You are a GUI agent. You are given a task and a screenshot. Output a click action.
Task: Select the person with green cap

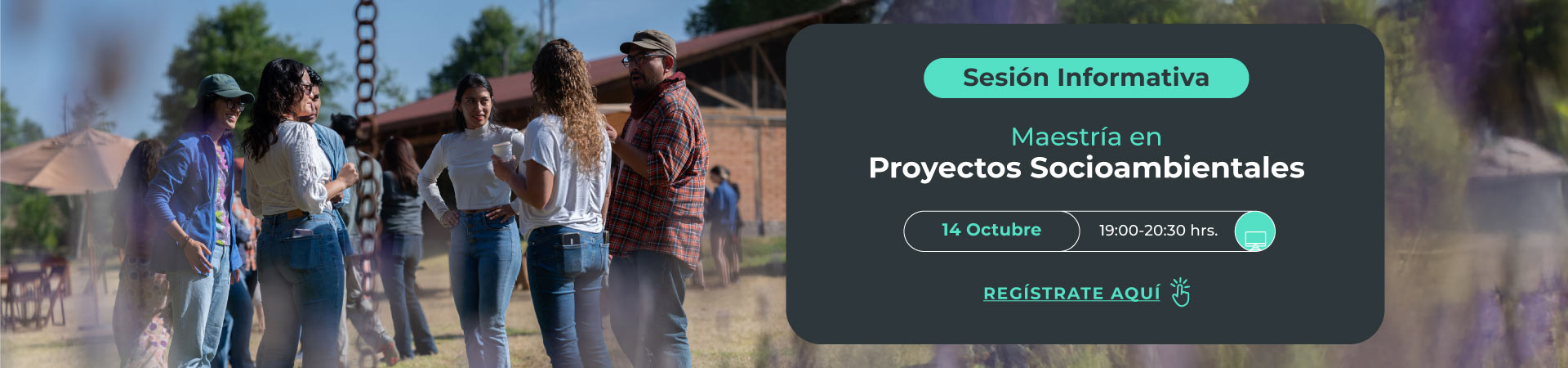[198, 221]
